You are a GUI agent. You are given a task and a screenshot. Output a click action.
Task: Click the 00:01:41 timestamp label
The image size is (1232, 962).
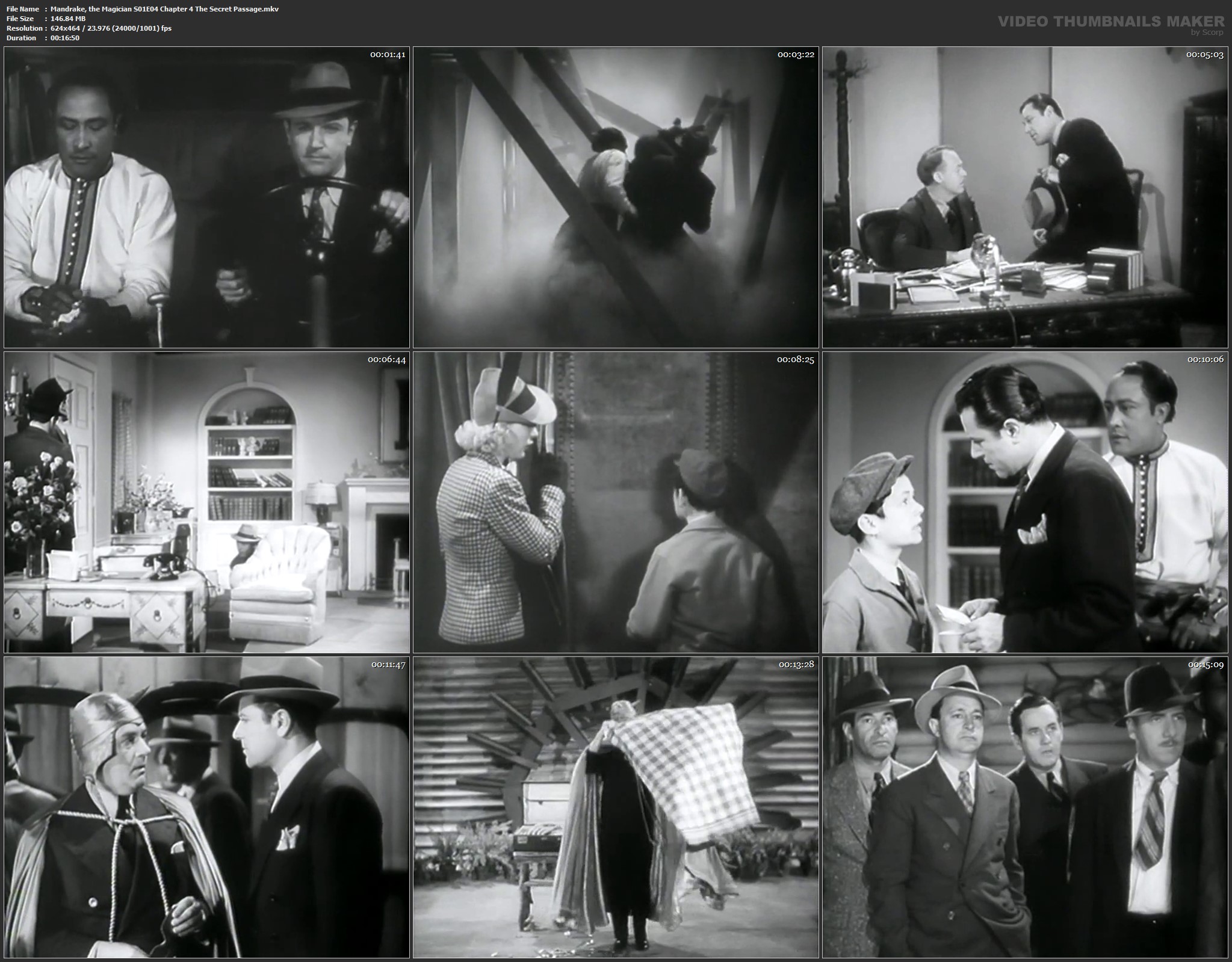pos(388,55)
